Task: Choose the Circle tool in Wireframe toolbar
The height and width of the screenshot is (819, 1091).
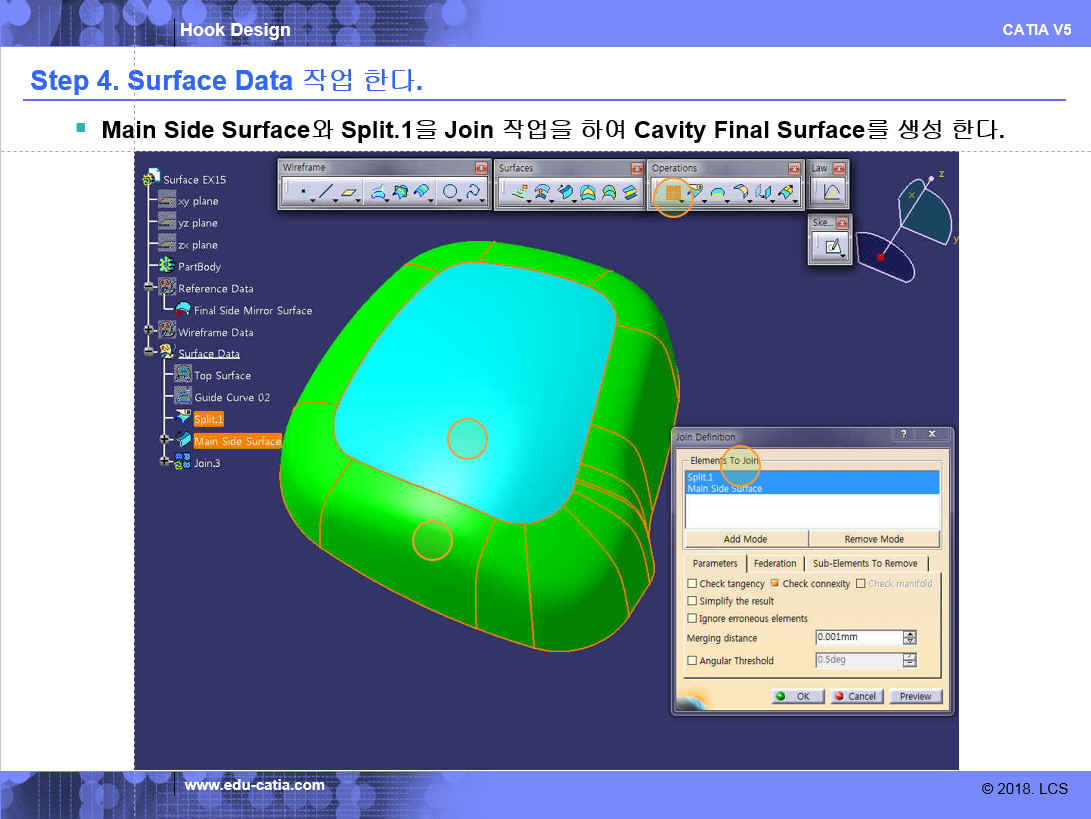Action: coord(450,192)
